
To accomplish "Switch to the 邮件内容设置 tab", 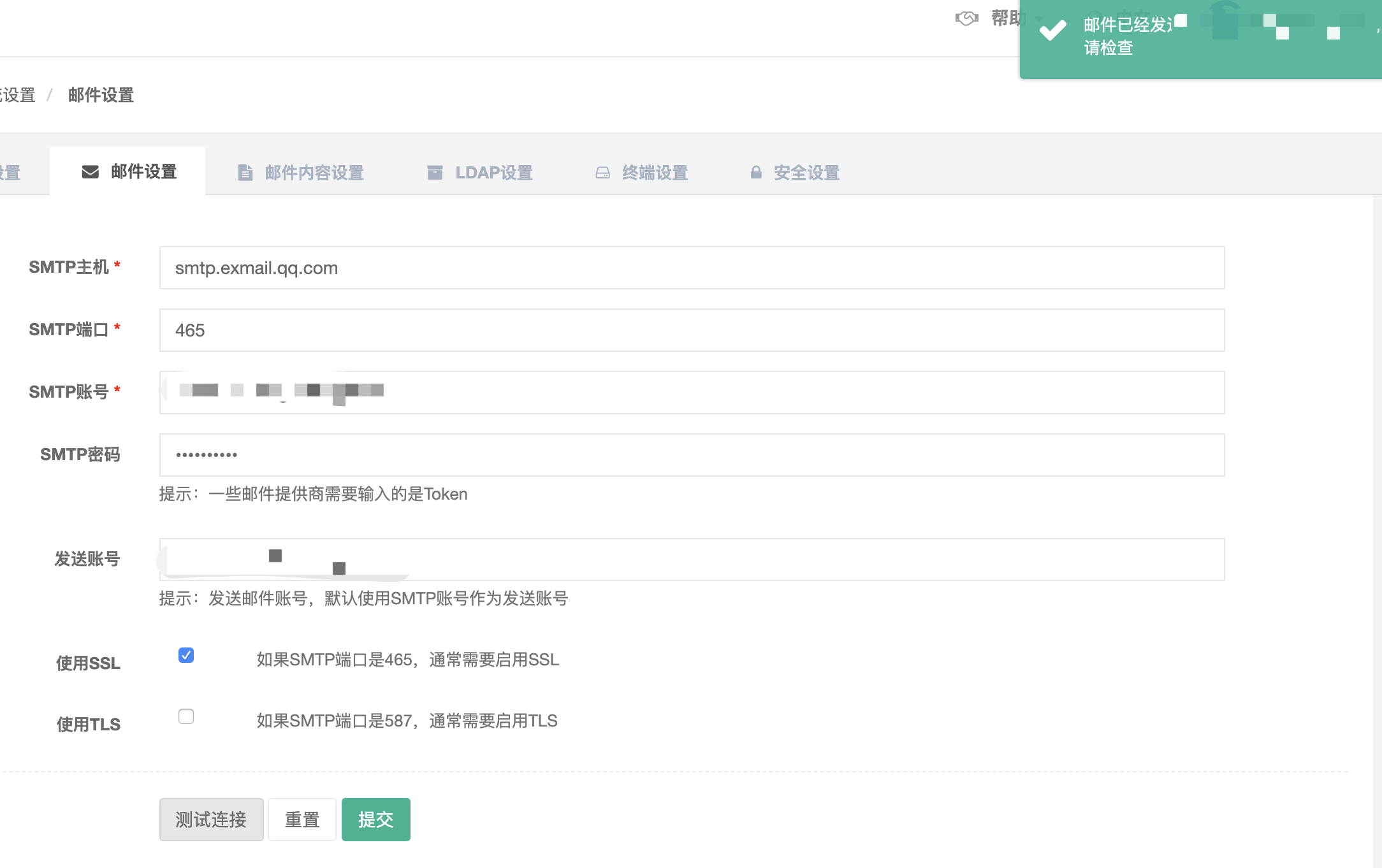I will [301, 173].
